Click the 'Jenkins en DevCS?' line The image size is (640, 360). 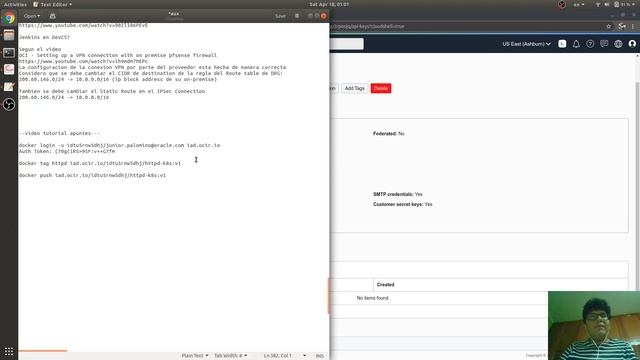44,37
